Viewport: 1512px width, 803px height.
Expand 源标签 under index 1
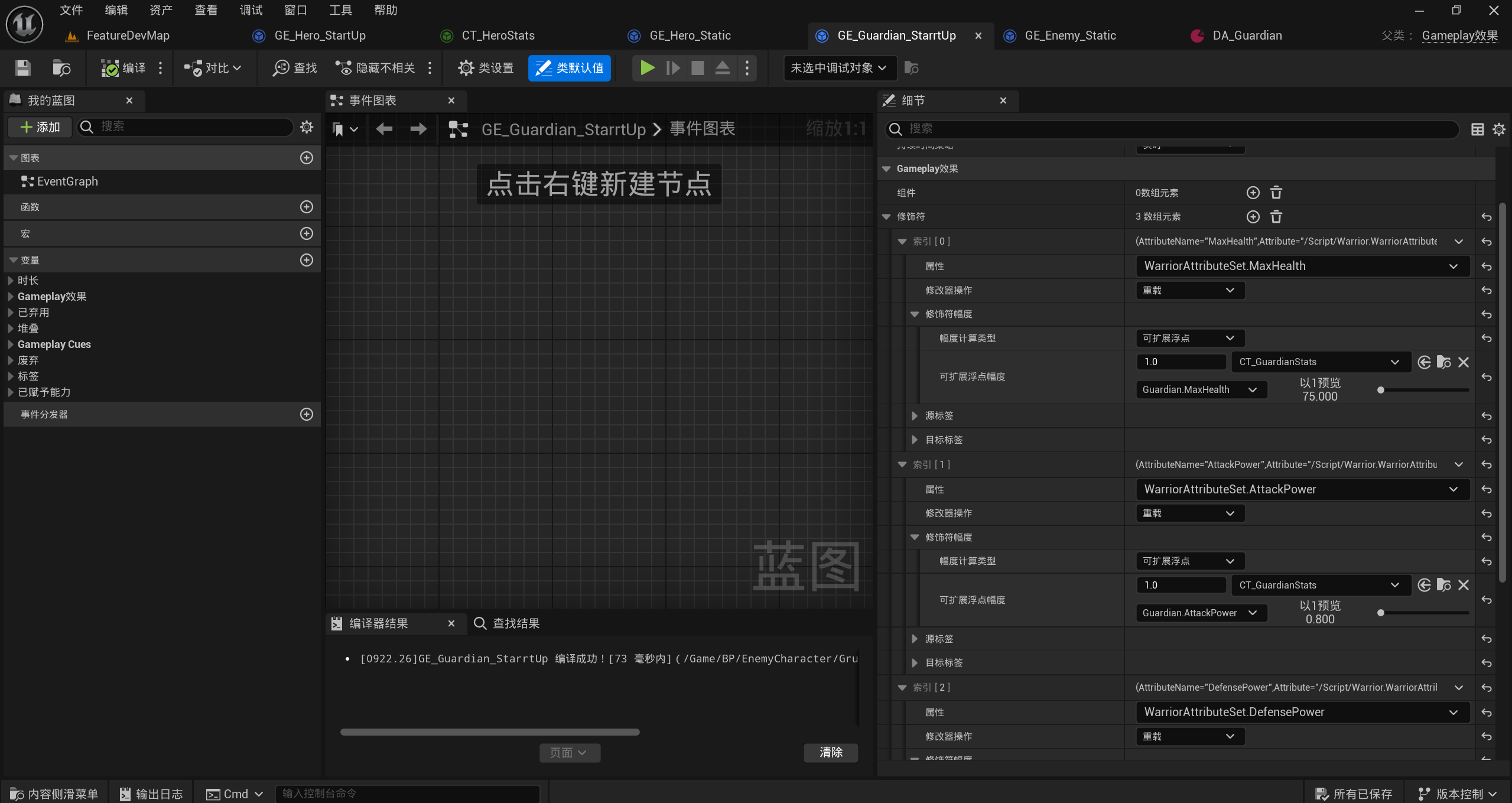click(x=914, y=639)
